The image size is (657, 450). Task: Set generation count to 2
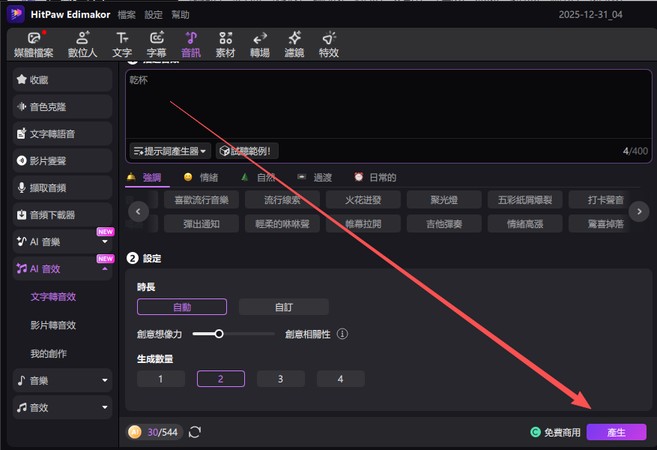(x=221, y=379)
